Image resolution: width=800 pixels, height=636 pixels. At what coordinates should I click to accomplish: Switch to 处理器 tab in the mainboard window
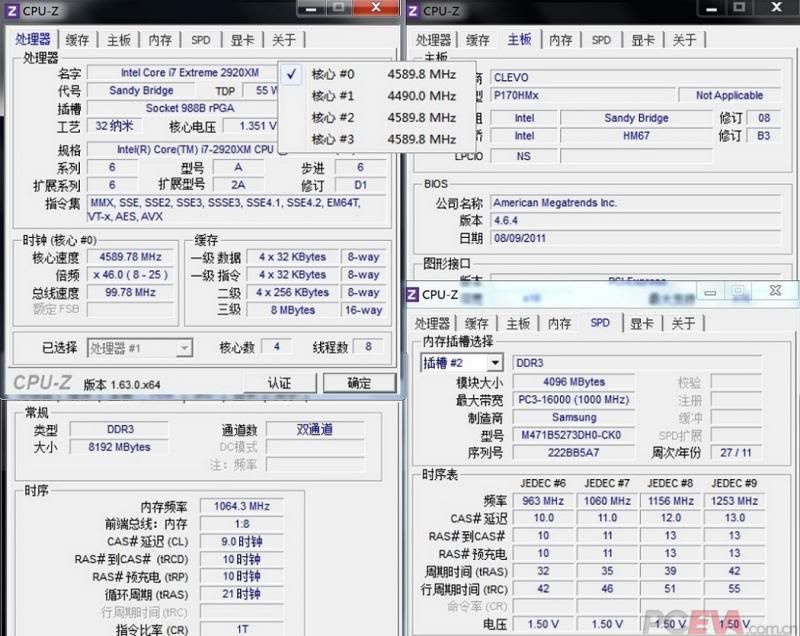point(433,40)
